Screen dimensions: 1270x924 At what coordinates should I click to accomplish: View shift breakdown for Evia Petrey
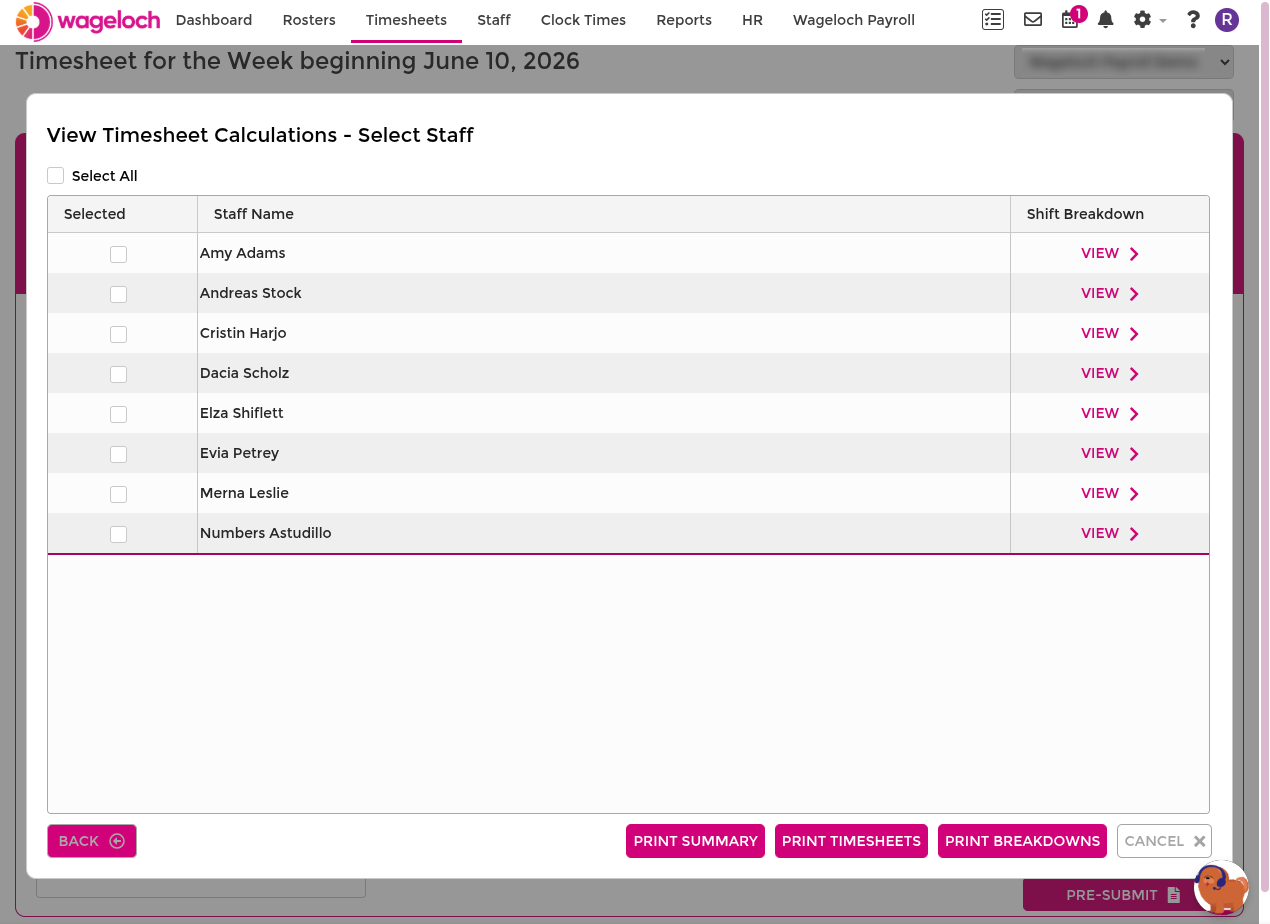tap(1110, 453)
